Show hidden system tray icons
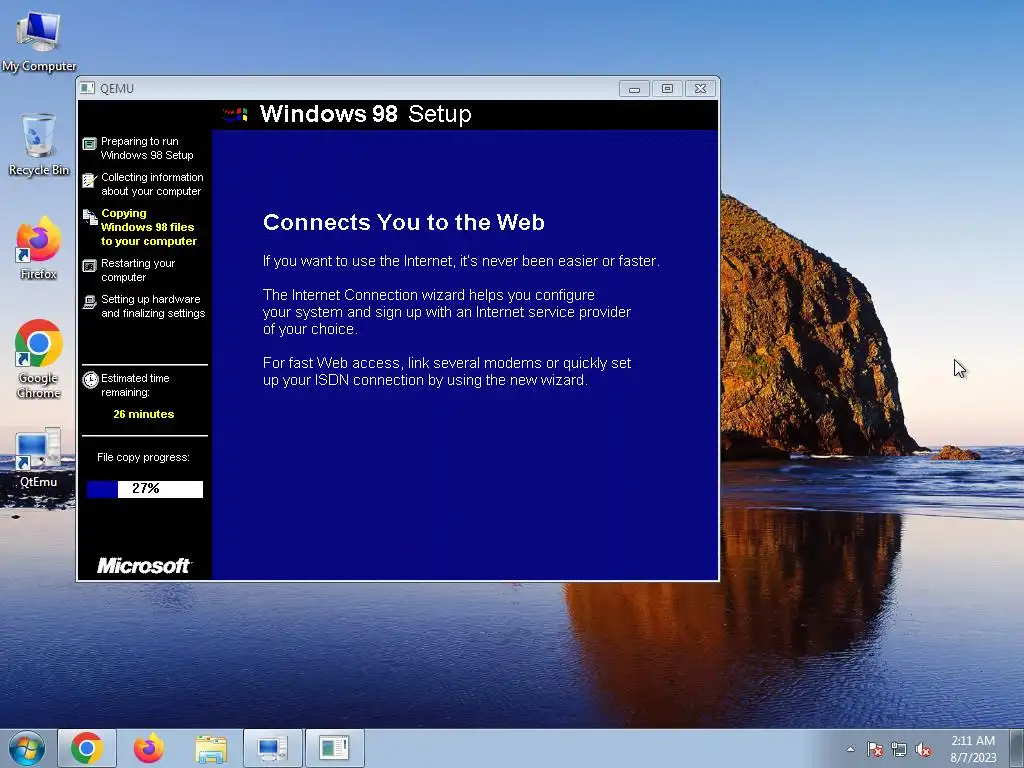Image resolution: width=1024 pixels, height=768 pixels. click(850, 749)
